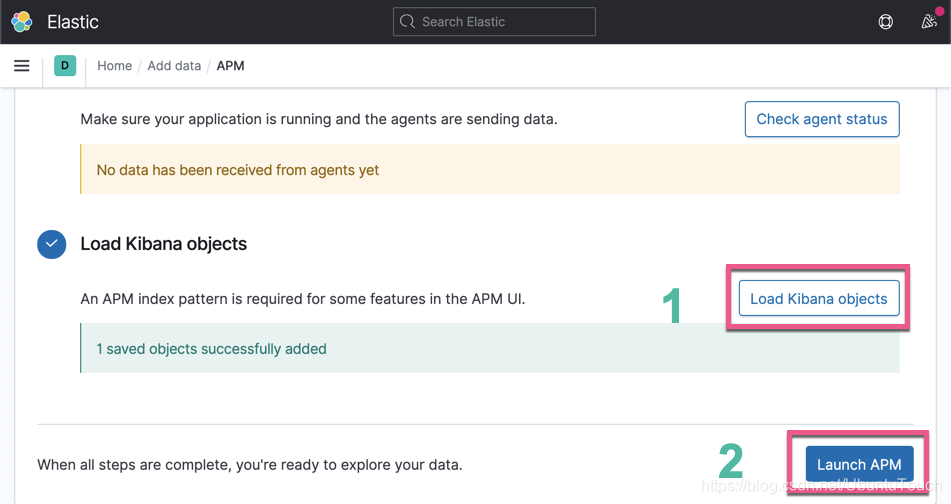This screenshot has width=951, height=504.
Task: Toggle the hamburger navigation menu
Action: pyautogui.click(x=21, y=66)
